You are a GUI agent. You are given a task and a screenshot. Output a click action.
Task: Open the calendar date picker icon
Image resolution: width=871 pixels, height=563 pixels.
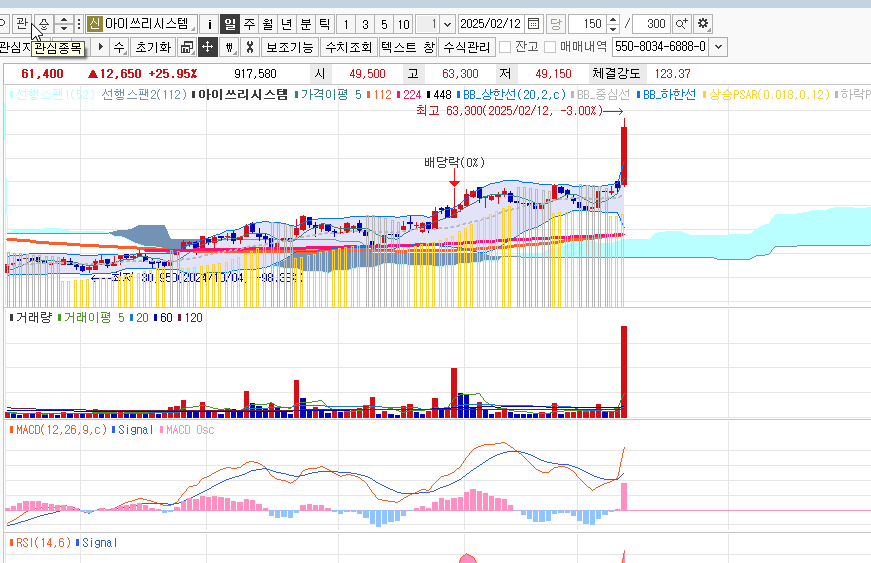pos(533,23)
